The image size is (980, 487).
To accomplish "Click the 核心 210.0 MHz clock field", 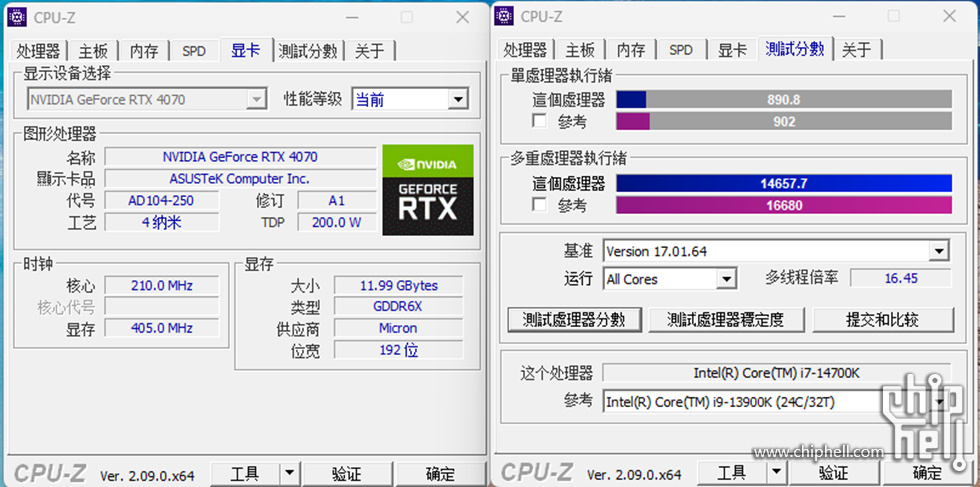I will (162, 286).
